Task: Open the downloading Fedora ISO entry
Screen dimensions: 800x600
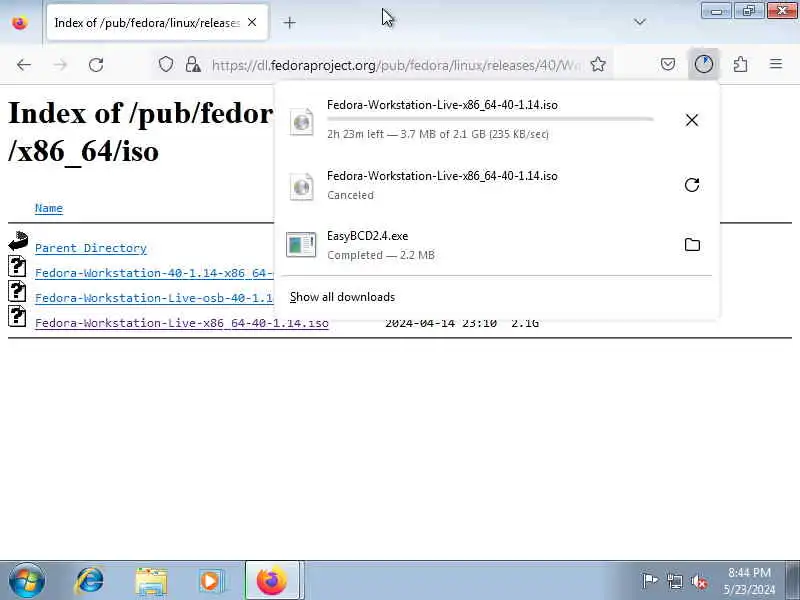Action: pyautogui.click(x=476, y=120)
